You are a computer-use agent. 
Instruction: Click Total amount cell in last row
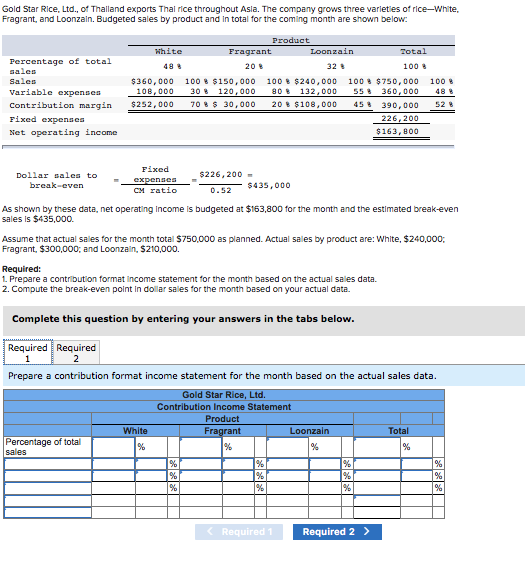pyautogui.click(x=377, y=512)
